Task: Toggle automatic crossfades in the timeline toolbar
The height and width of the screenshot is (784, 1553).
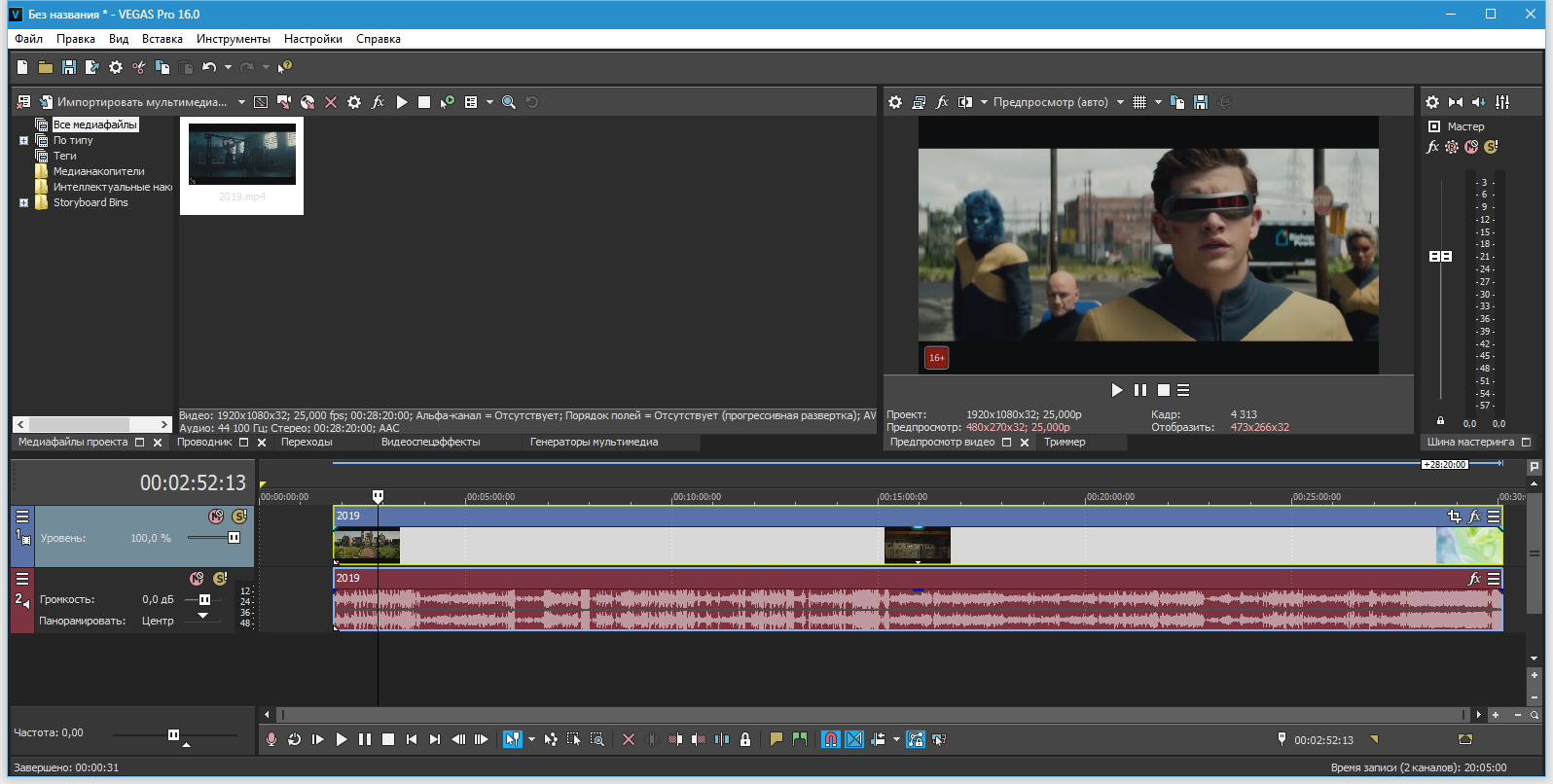Action: (854, 739)
